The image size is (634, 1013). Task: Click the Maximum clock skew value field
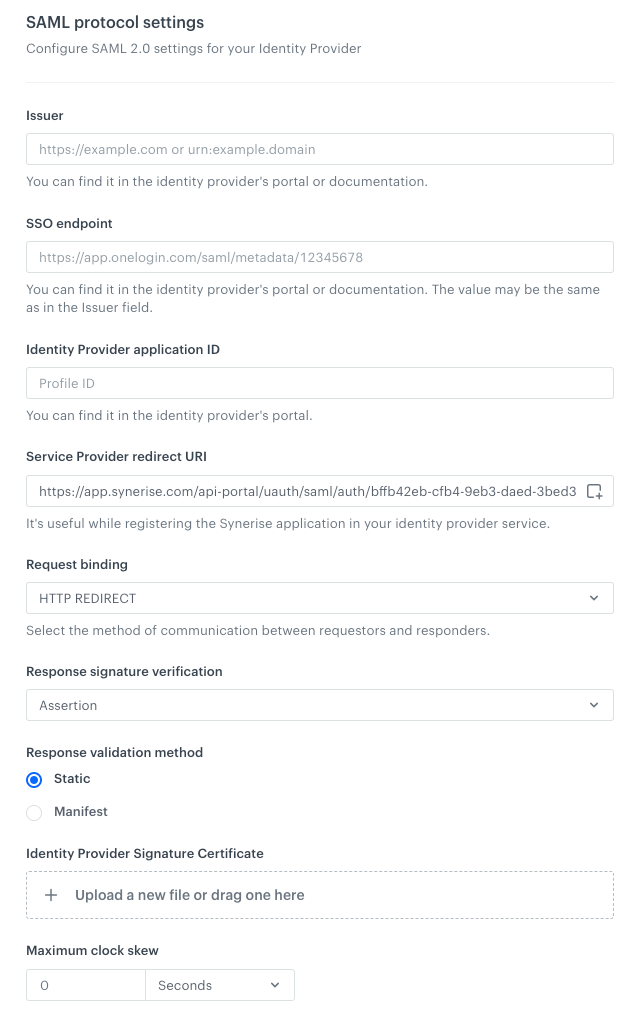point(85,984)
